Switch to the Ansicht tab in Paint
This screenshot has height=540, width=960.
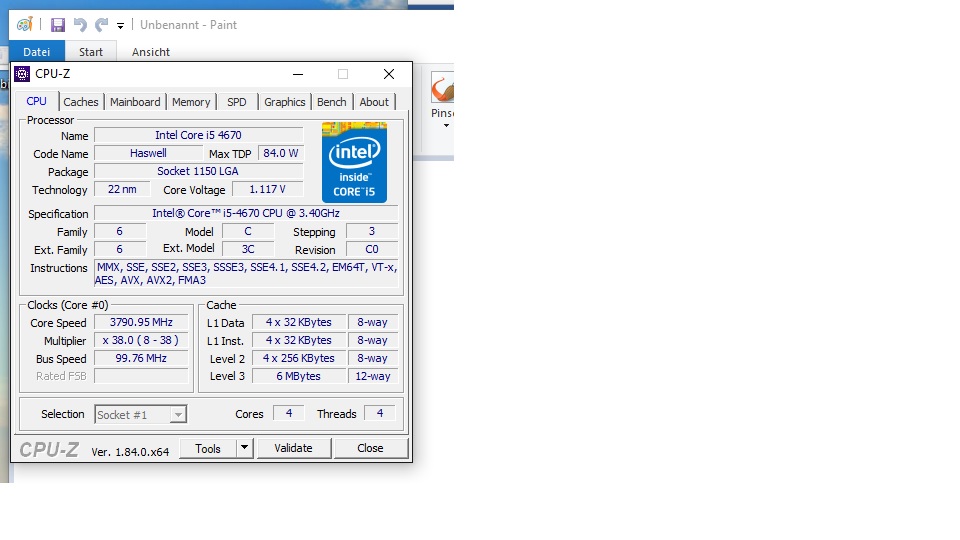pyautogui.click(x=151, y=52)
